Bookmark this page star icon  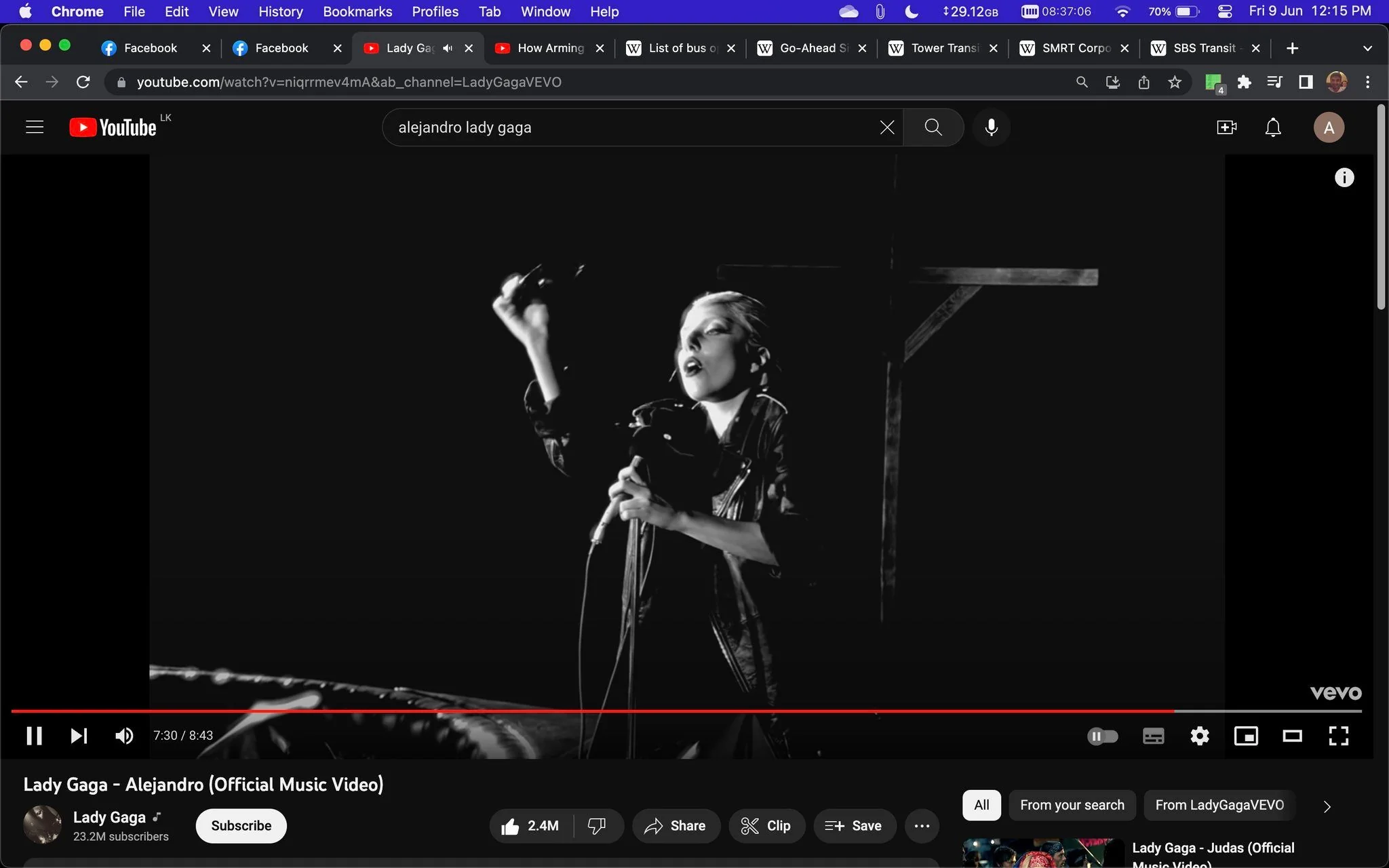click(1175, 82)
